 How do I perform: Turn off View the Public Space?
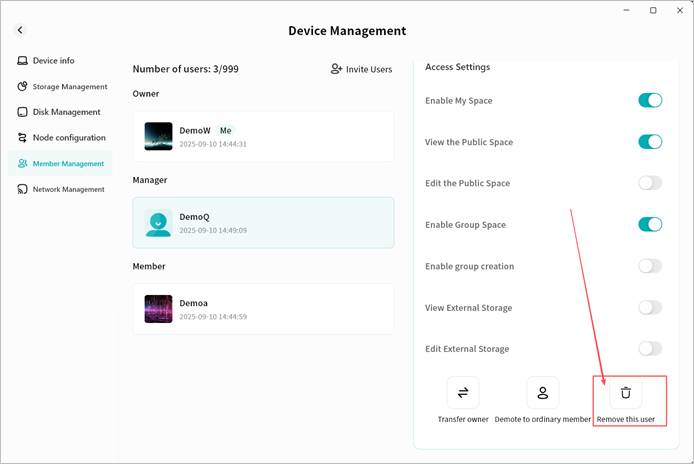point(650,142)
